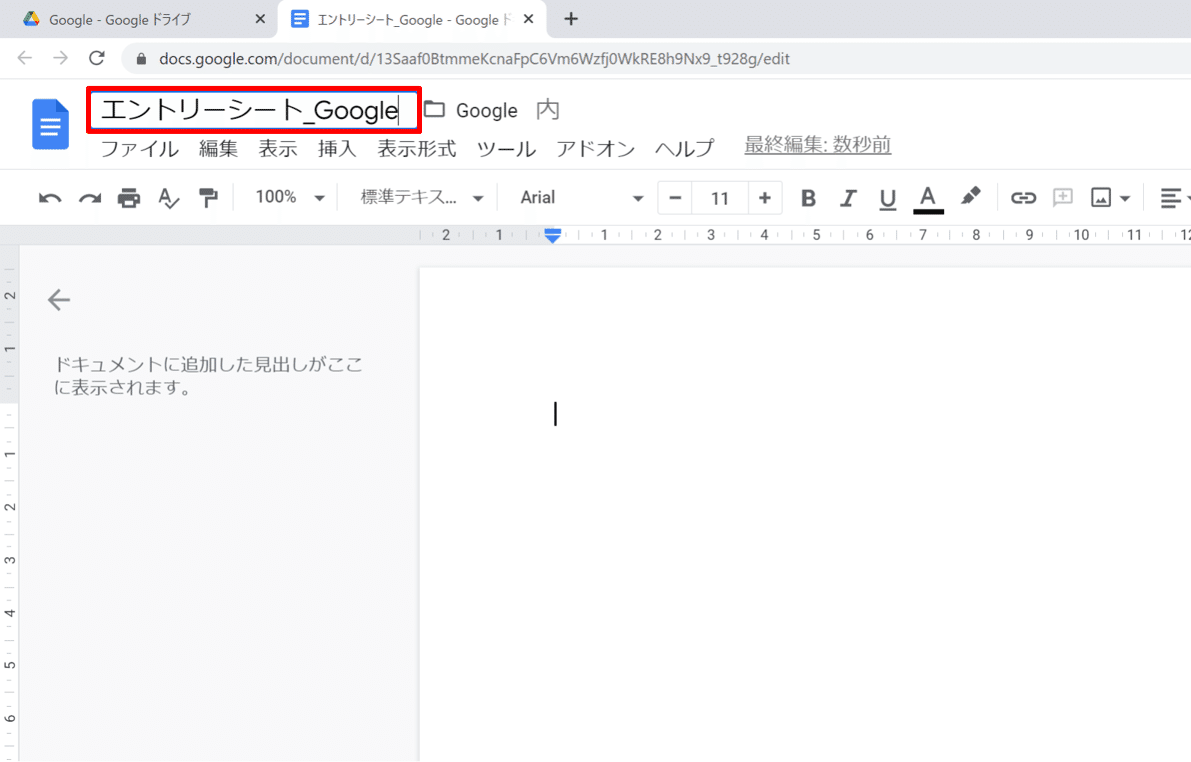The width and height of the screenshot is (1191, 762).
Task: Open a new browser tab
Action: [571, 19]
